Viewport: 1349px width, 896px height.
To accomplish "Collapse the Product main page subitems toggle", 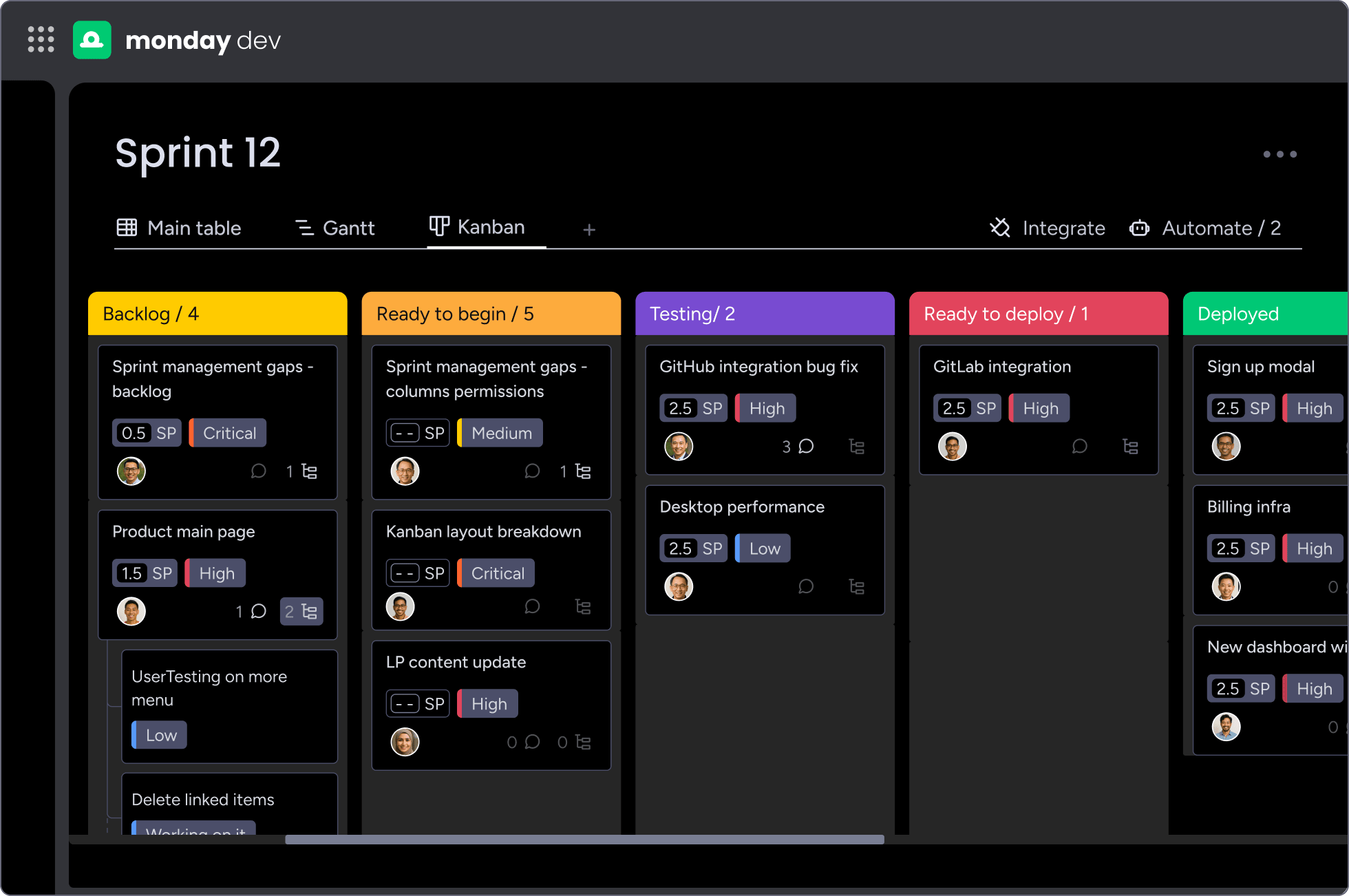I will pos(301,612).
